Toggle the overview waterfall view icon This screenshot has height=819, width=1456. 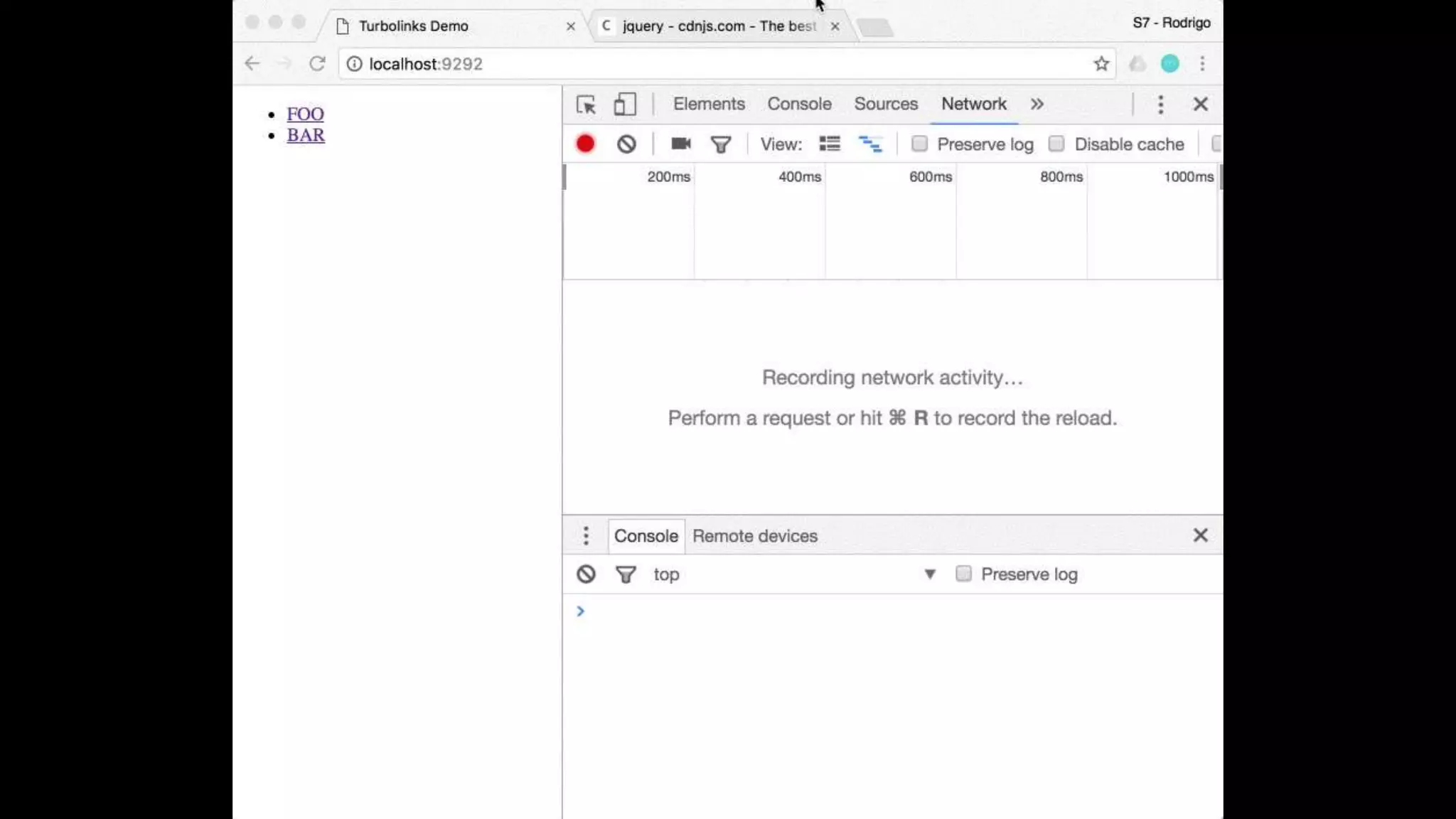(870, 144)
